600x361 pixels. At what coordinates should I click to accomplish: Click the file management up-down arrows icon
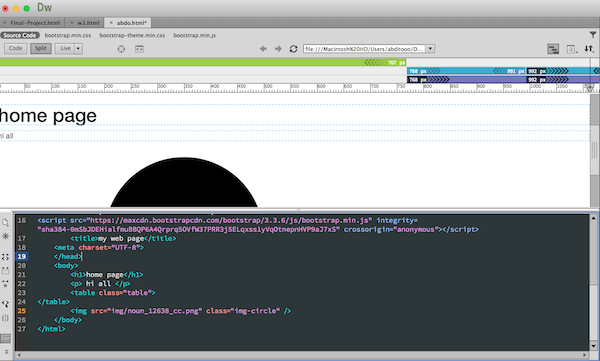[x=589, y=49]
